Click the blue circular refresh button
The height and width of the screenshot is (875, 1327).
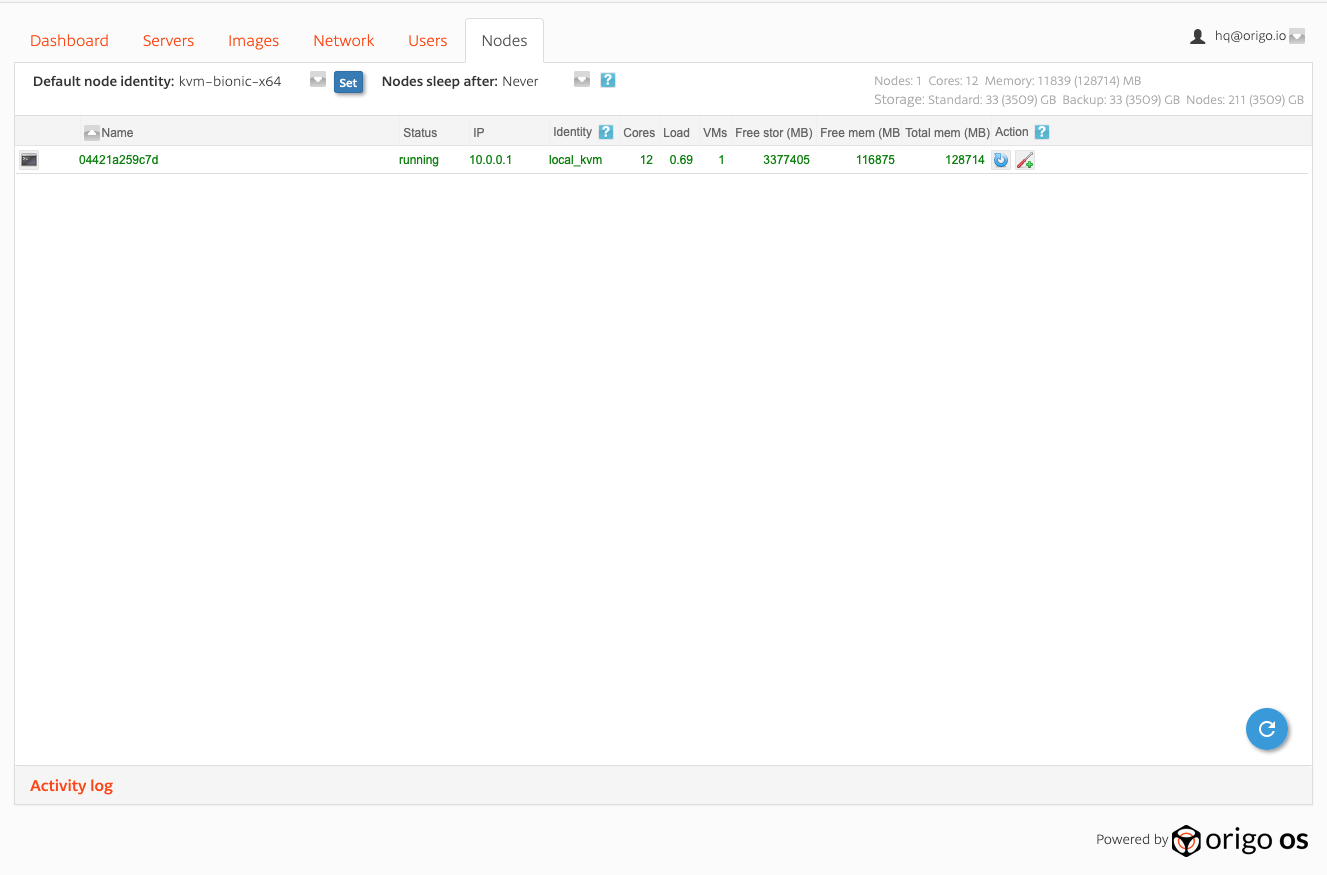tap(1266, 729)
